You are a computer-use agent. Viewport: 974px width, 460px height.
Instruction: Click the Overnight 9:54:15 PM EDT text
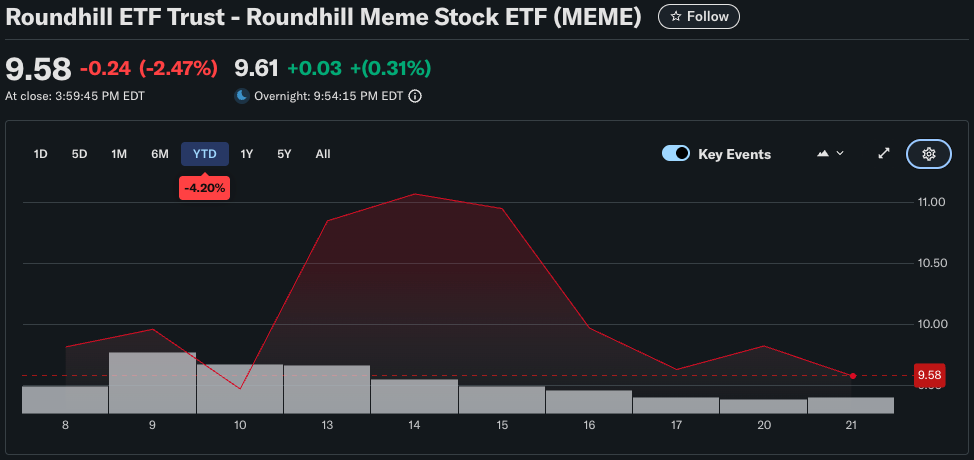(x=329, y=96)
